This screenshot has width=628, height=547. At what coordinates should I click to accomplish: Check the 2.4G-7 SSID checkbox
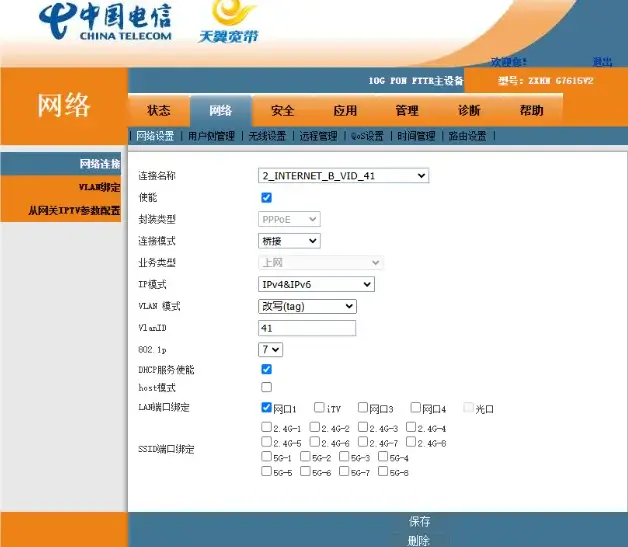[363, 442]
